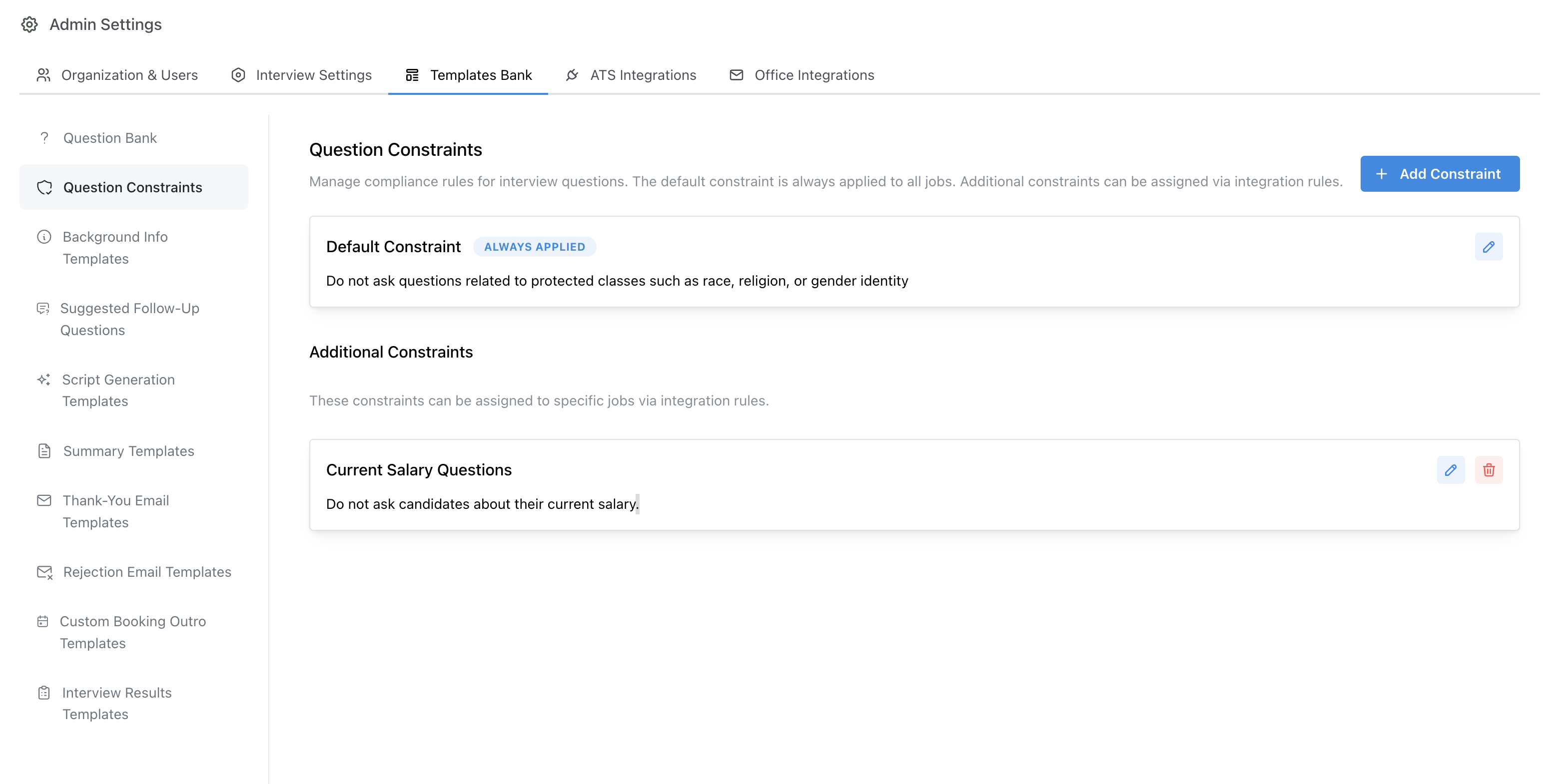Click the settings gear beside Admin Settings
This screenshot has height=784, width=1563.
pyautogui.click(x=29, y=24)
